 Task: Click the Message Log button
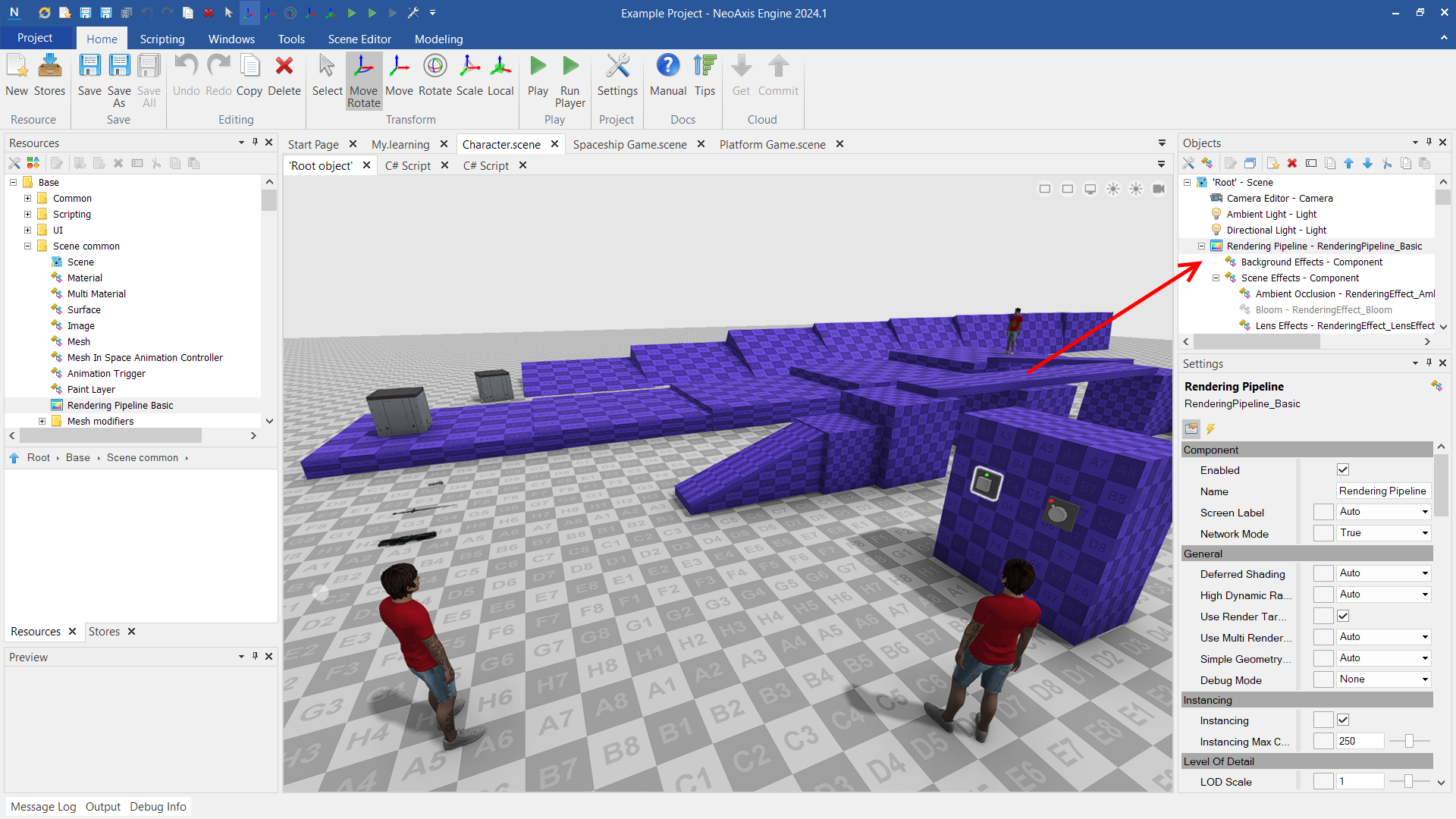[43, 807]
